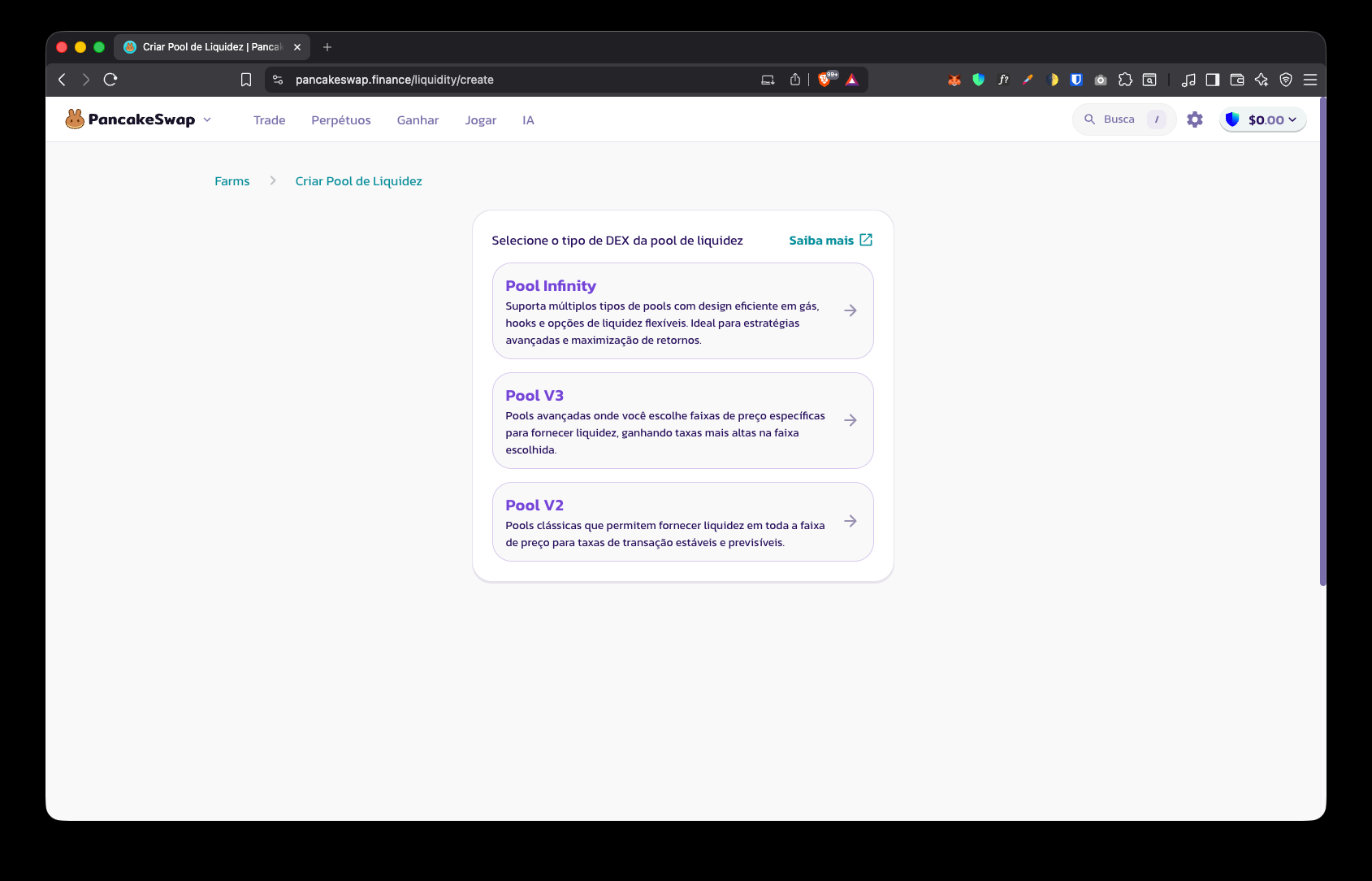
Task: Expand the PancakeSwap logo dropdown chevron
Action: [207, 119]
